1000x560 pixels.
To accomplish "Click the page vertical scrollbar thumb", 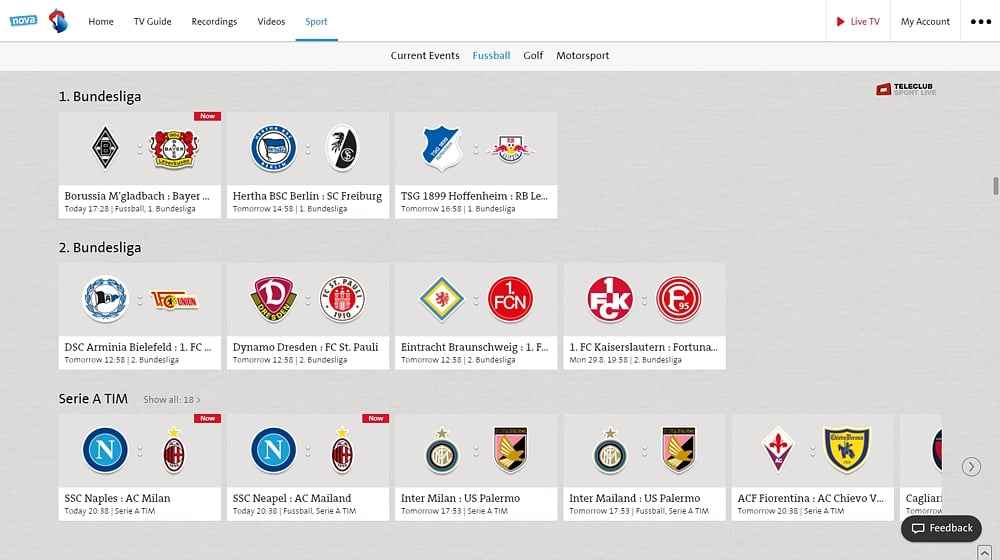I will [x=995, y=186].
